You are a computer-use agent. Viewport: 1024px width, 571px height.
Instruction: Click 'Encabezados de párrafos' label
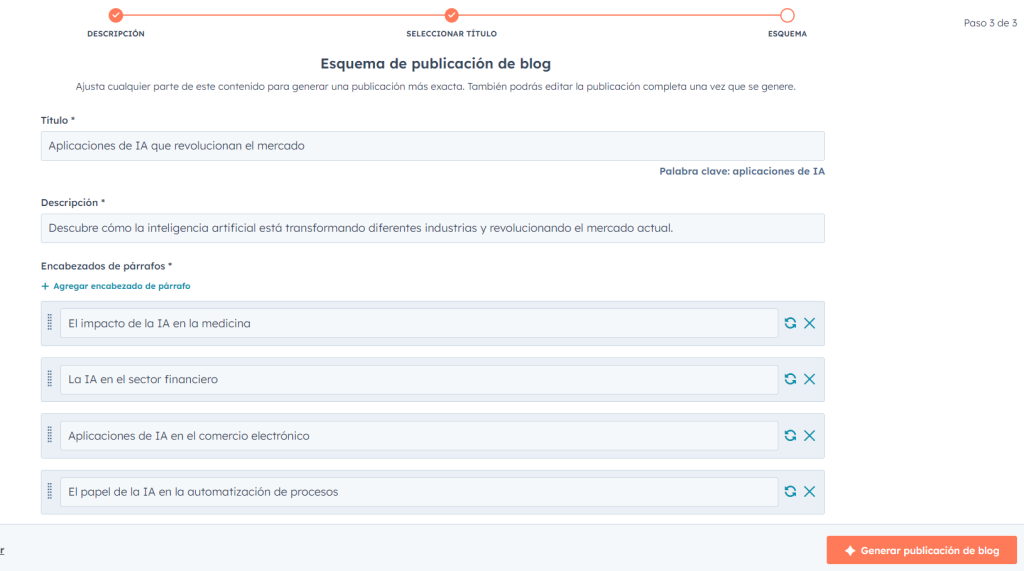pos(106,266)
